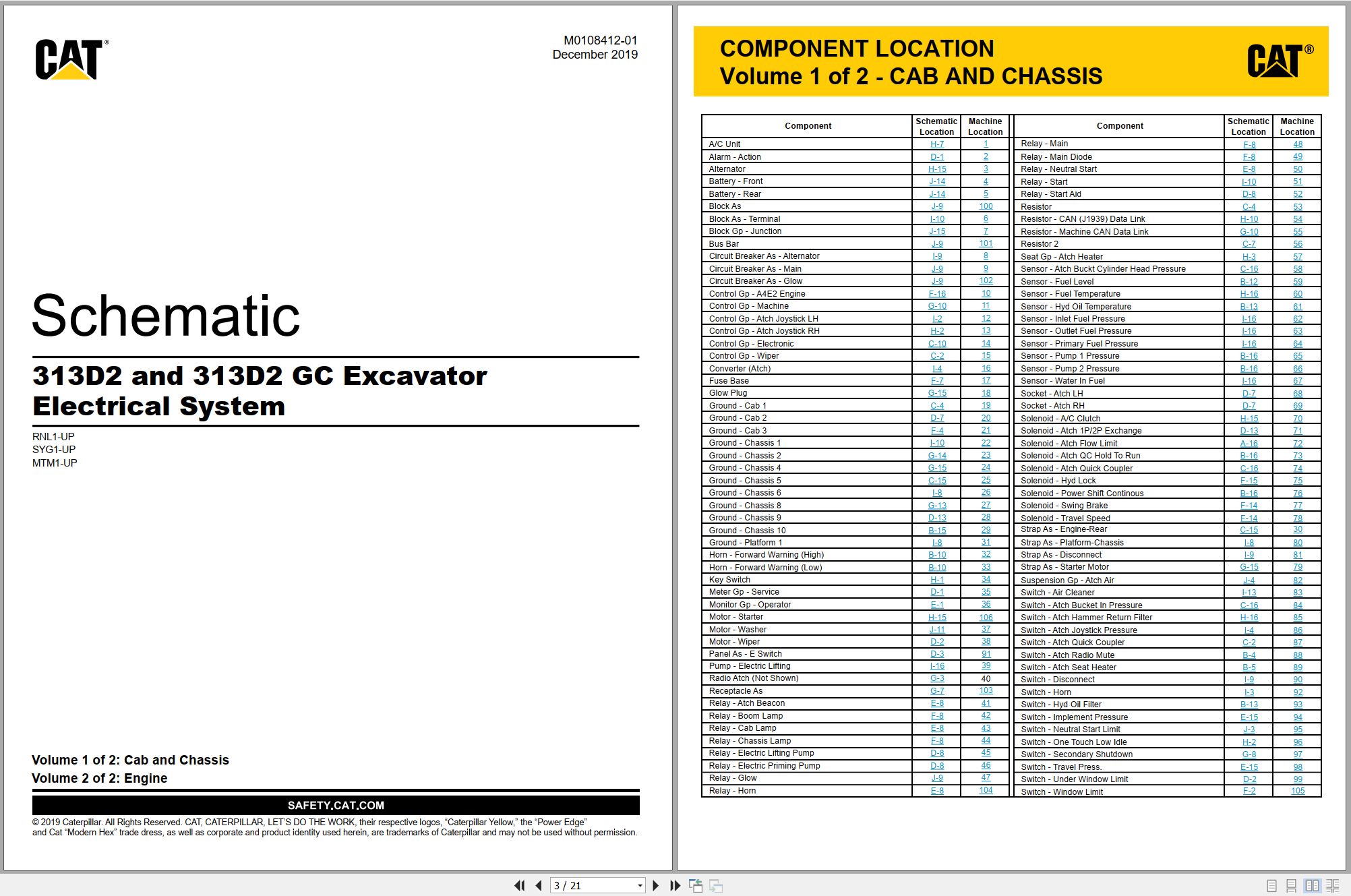The width and height of the screenshot is (1351, 896).
Task: Open machine location 101 for Bus Bar
Action: pyautogui.click(x=986, y=244)
